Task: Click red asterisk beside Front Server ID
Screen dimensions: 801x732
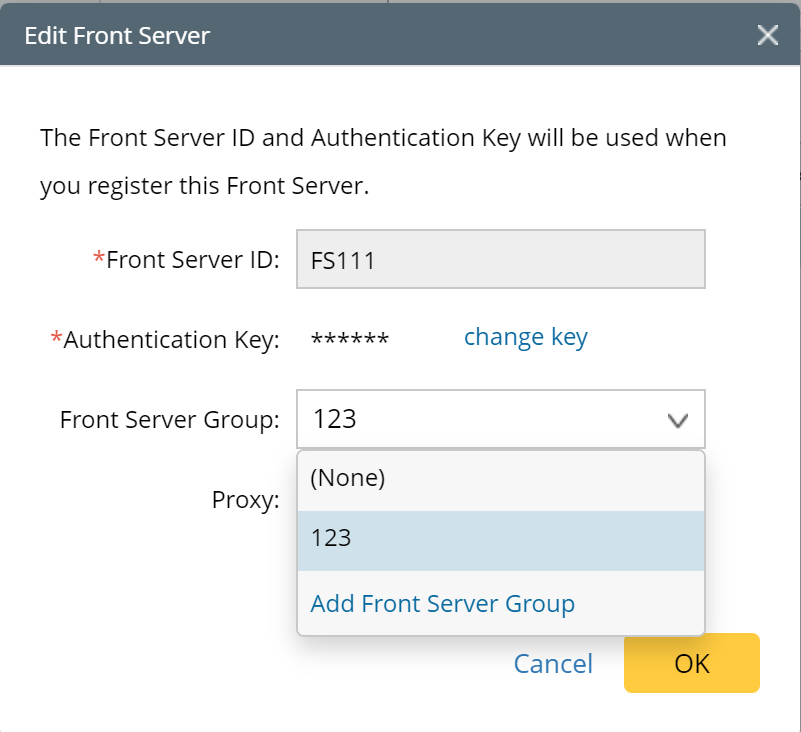Action: [x=98, y=259]
